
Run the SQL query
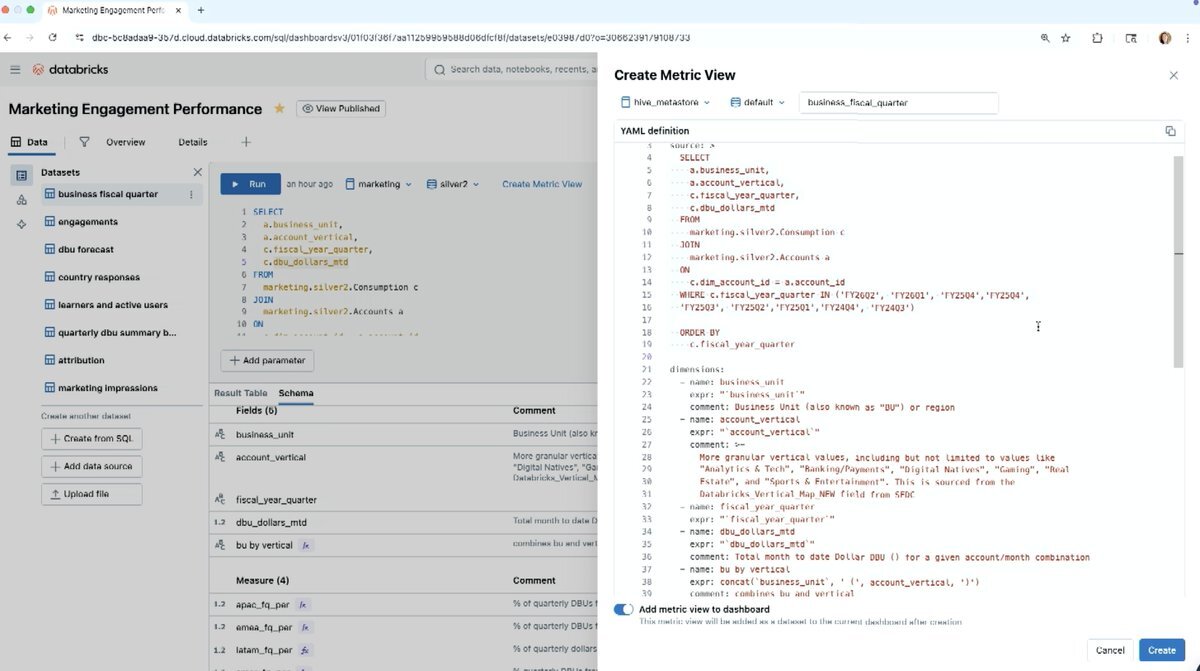click(250, 184)
